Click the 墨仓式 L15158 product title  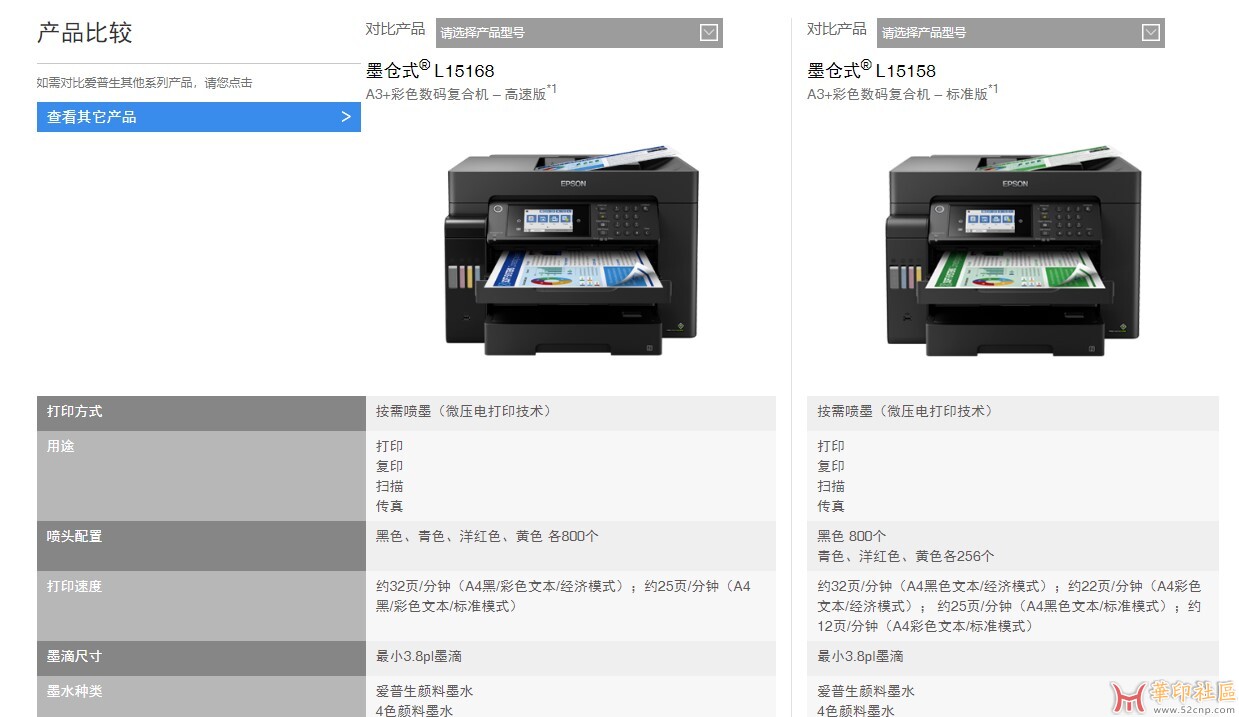pos(872,70)
